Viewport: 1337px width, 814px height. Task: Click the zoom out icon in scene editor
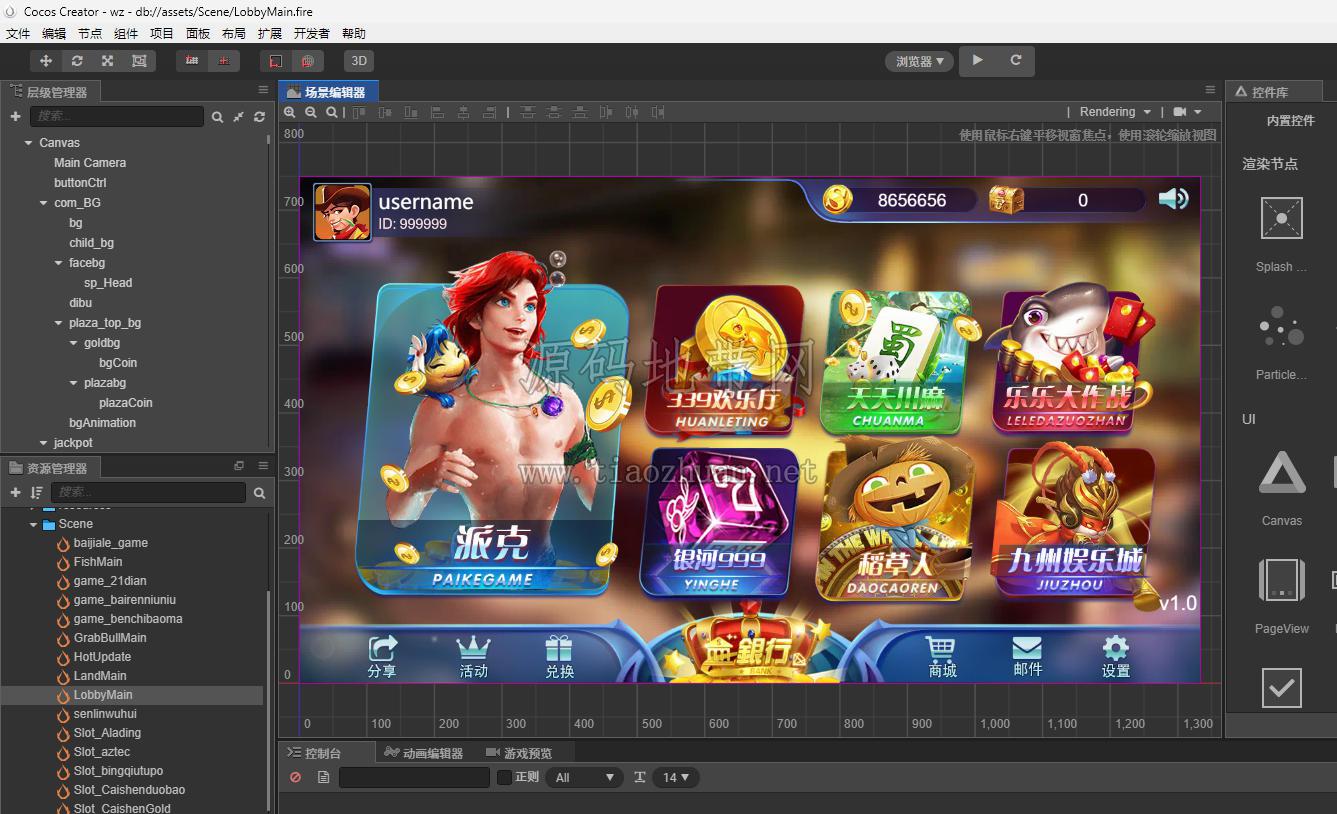tap(311, 112)
